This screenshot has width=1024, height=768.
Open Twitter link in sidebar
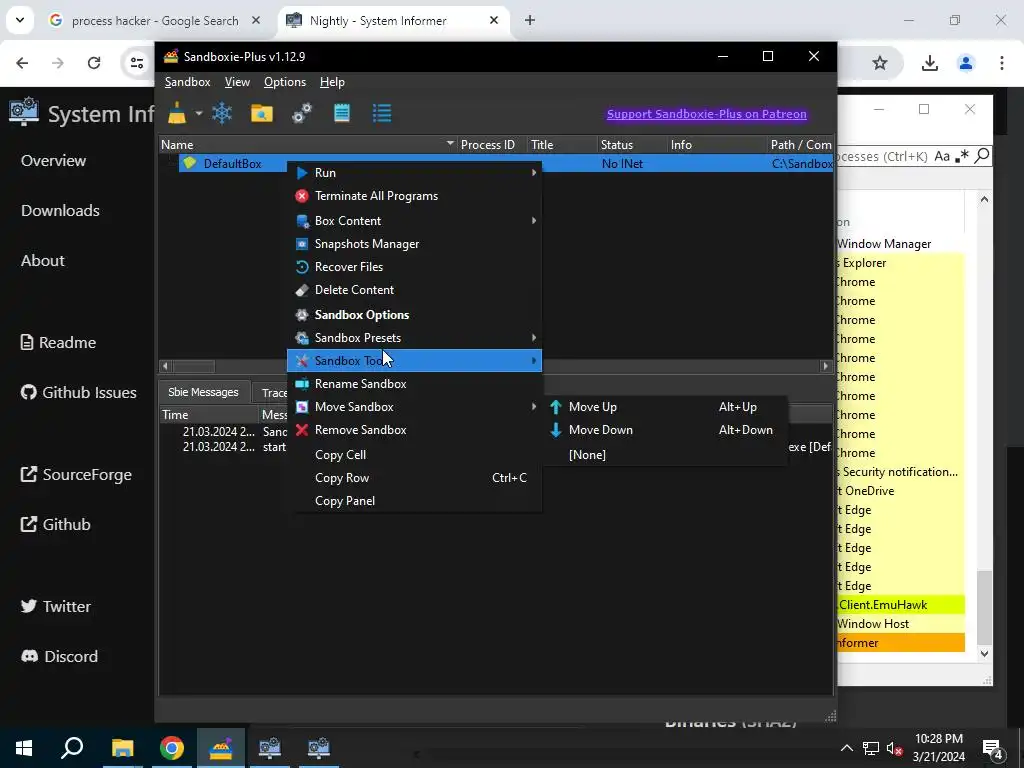tap(56, 606)
